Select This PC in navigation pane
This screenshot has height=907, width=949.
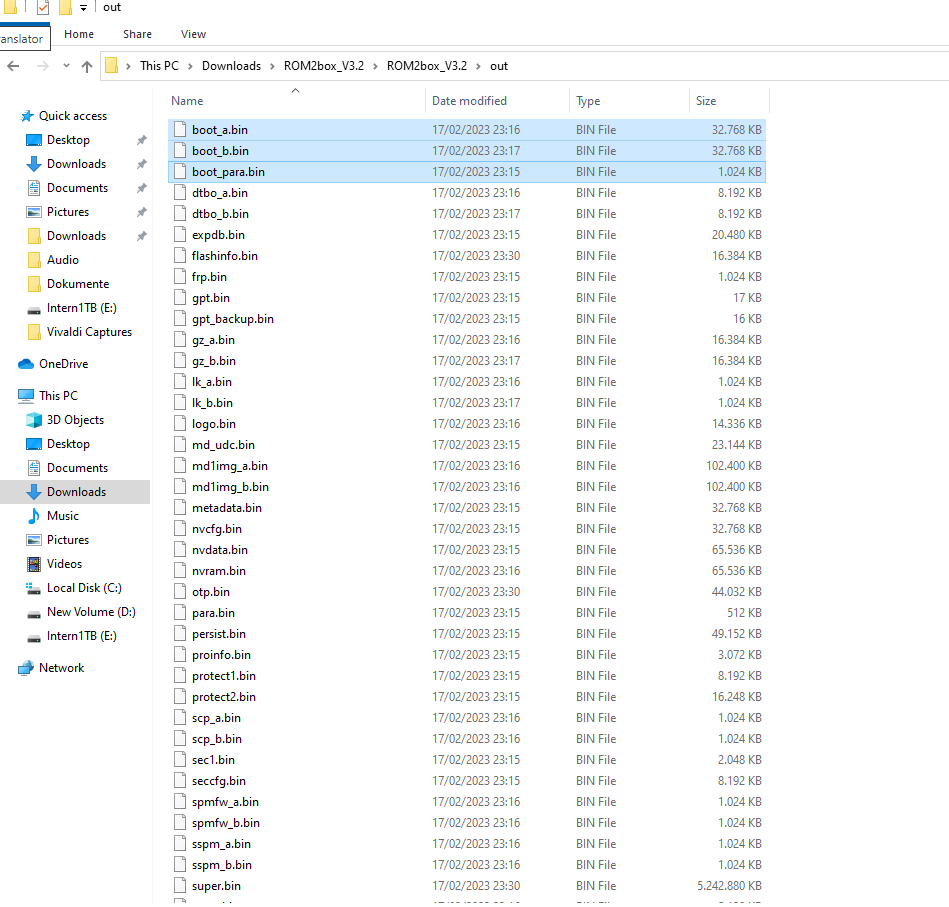pyautogui.click(x=58, y=396)
